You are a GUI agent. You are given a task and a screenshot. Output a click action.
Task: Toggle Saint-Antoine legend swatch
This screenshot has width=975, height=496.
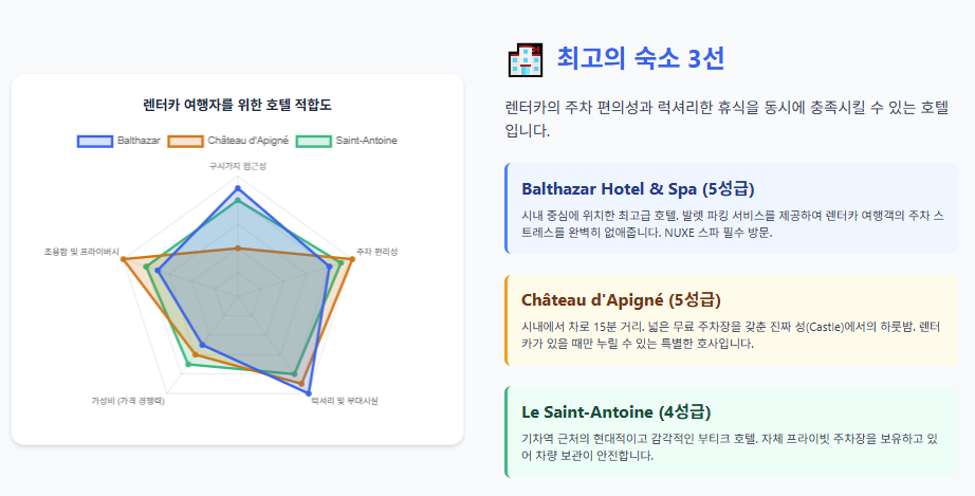314,141
